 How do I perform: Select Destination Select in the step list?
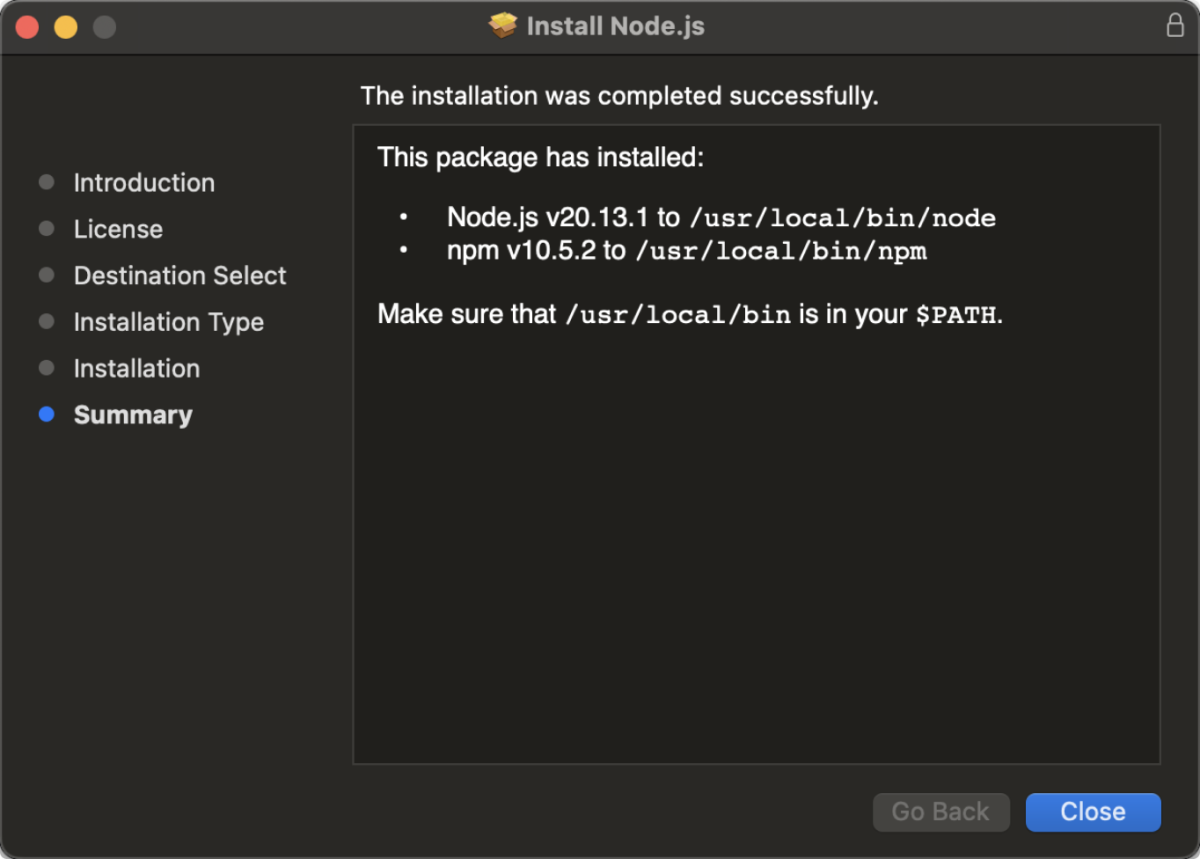(x=180, y=275)
